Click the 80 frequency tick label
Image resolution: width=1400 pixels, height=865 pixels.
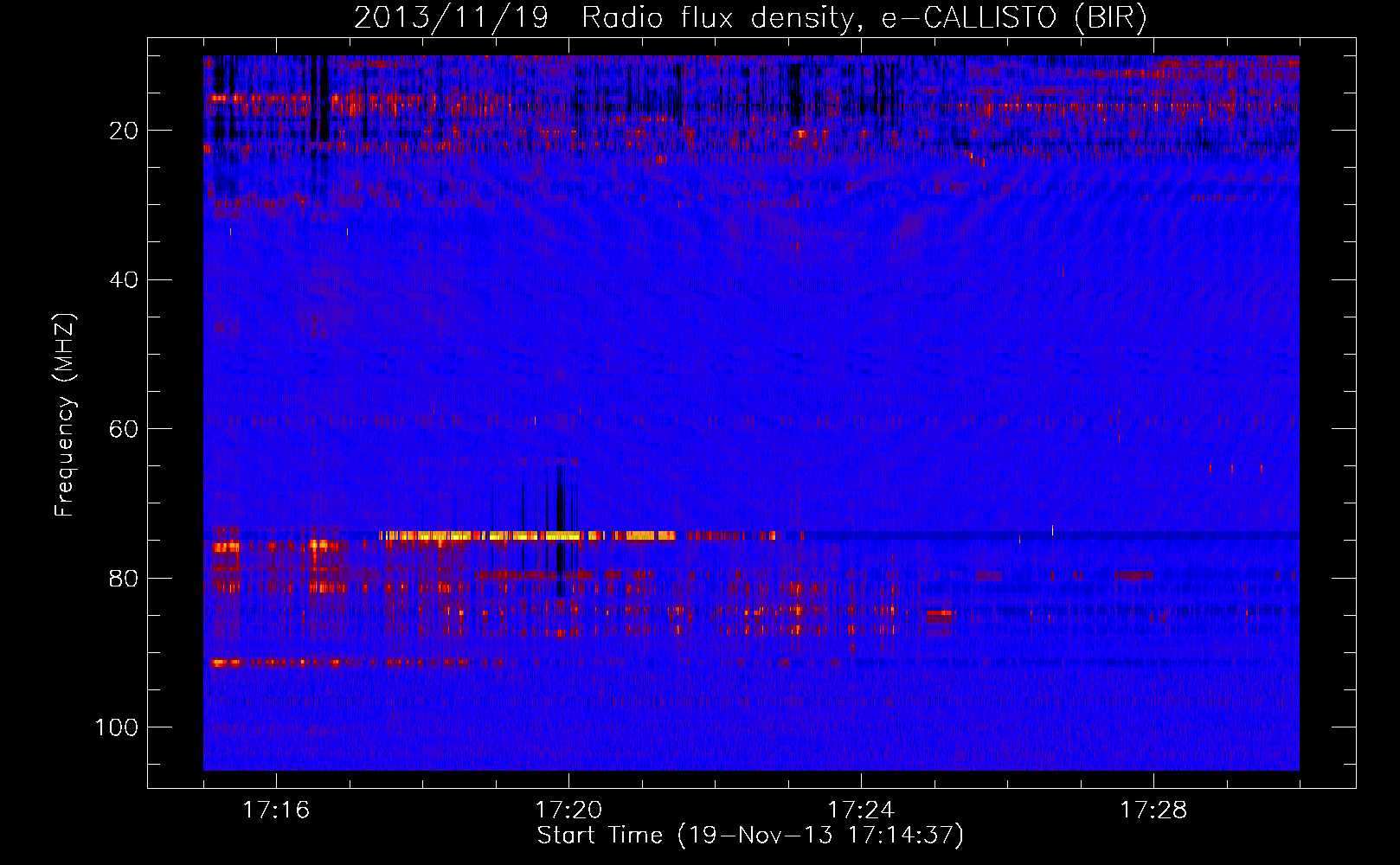pos(124,578)
